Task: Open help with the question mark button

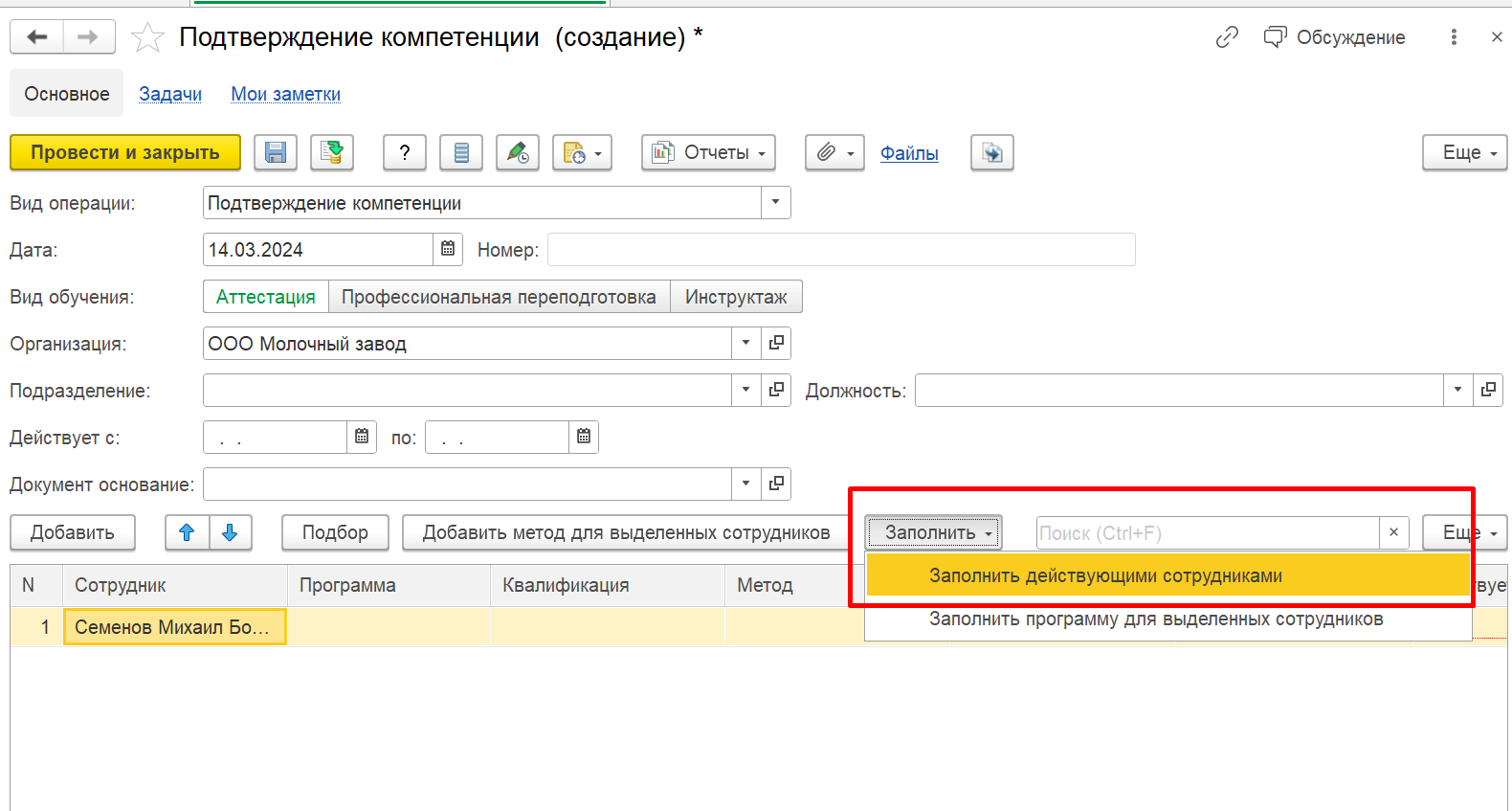Action: pos(405,153)
